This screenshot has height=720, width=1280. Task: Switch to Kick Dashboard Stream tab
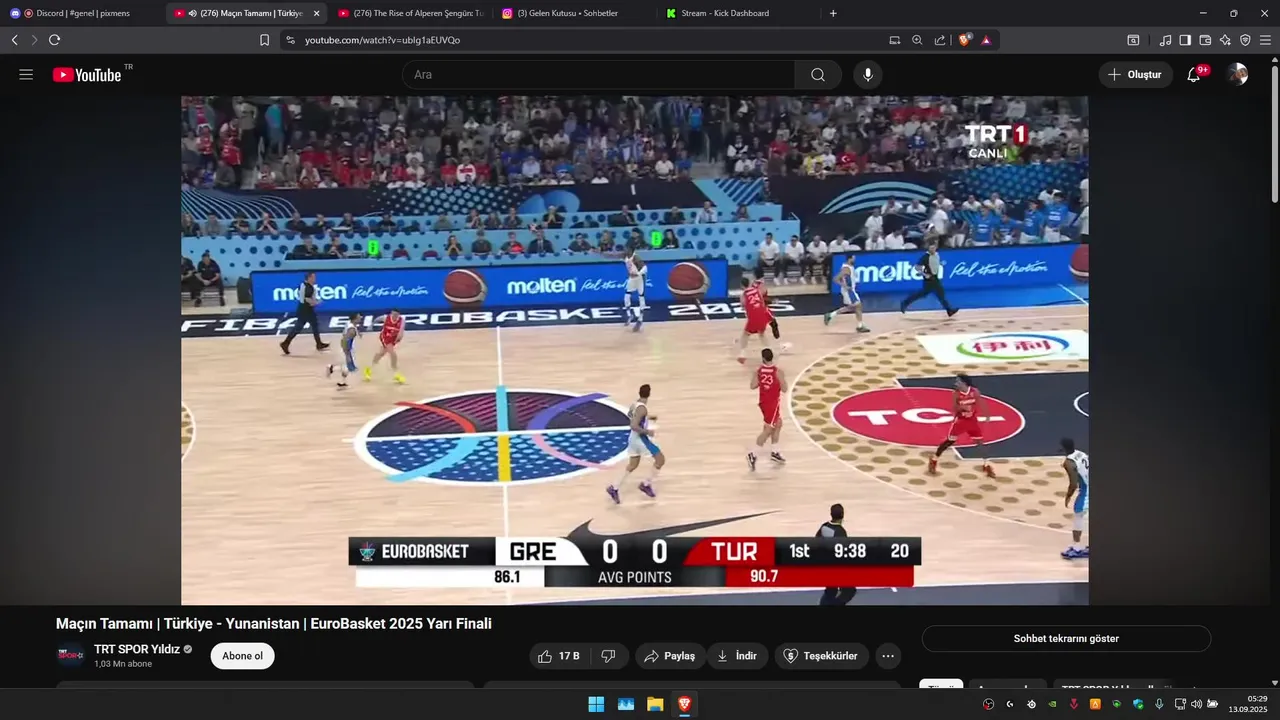[737, 13]
